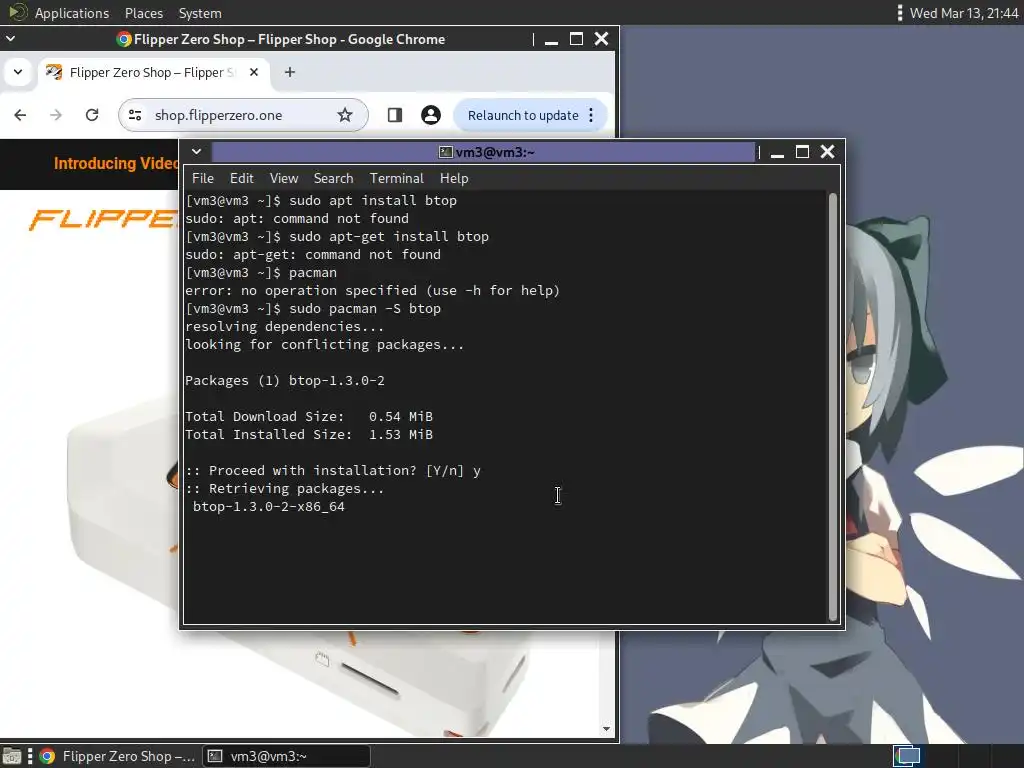The height and width of the screenshot is (768, 1024).
Task: Click 'sudo: apt: command not found' line
Action: click(x=296, y=218)
